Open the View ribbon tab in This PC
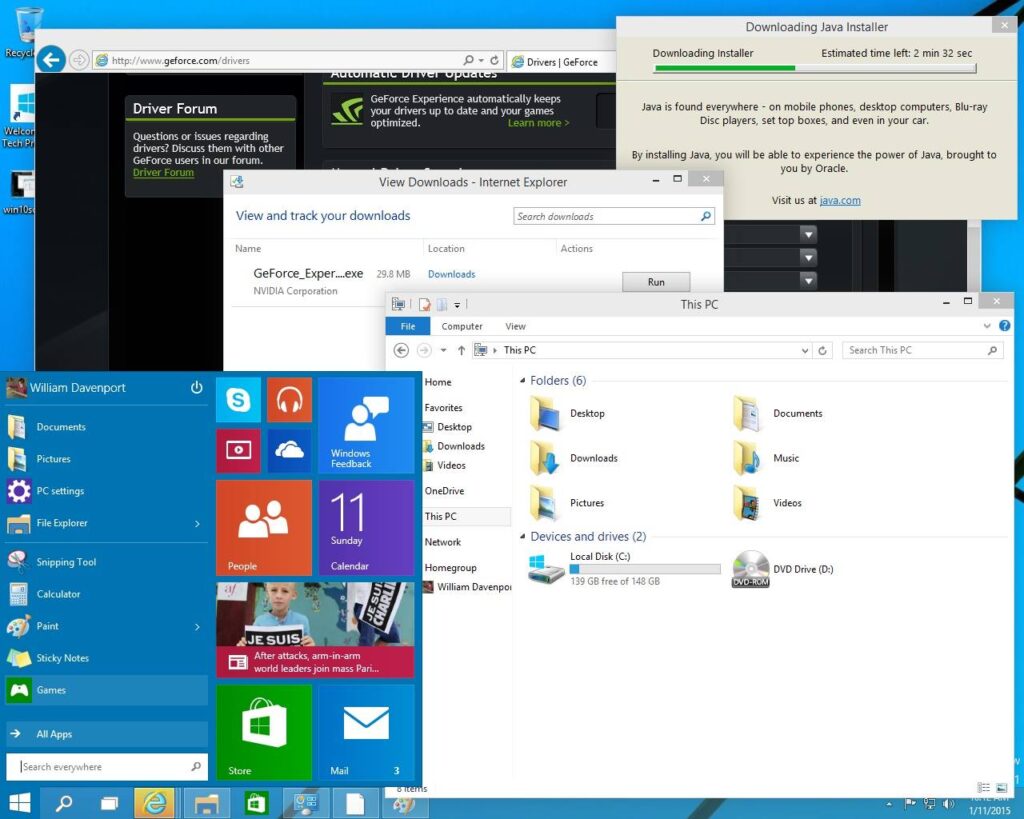The width and height of the screenshot is (1024, 819). [x=515, y=326]
